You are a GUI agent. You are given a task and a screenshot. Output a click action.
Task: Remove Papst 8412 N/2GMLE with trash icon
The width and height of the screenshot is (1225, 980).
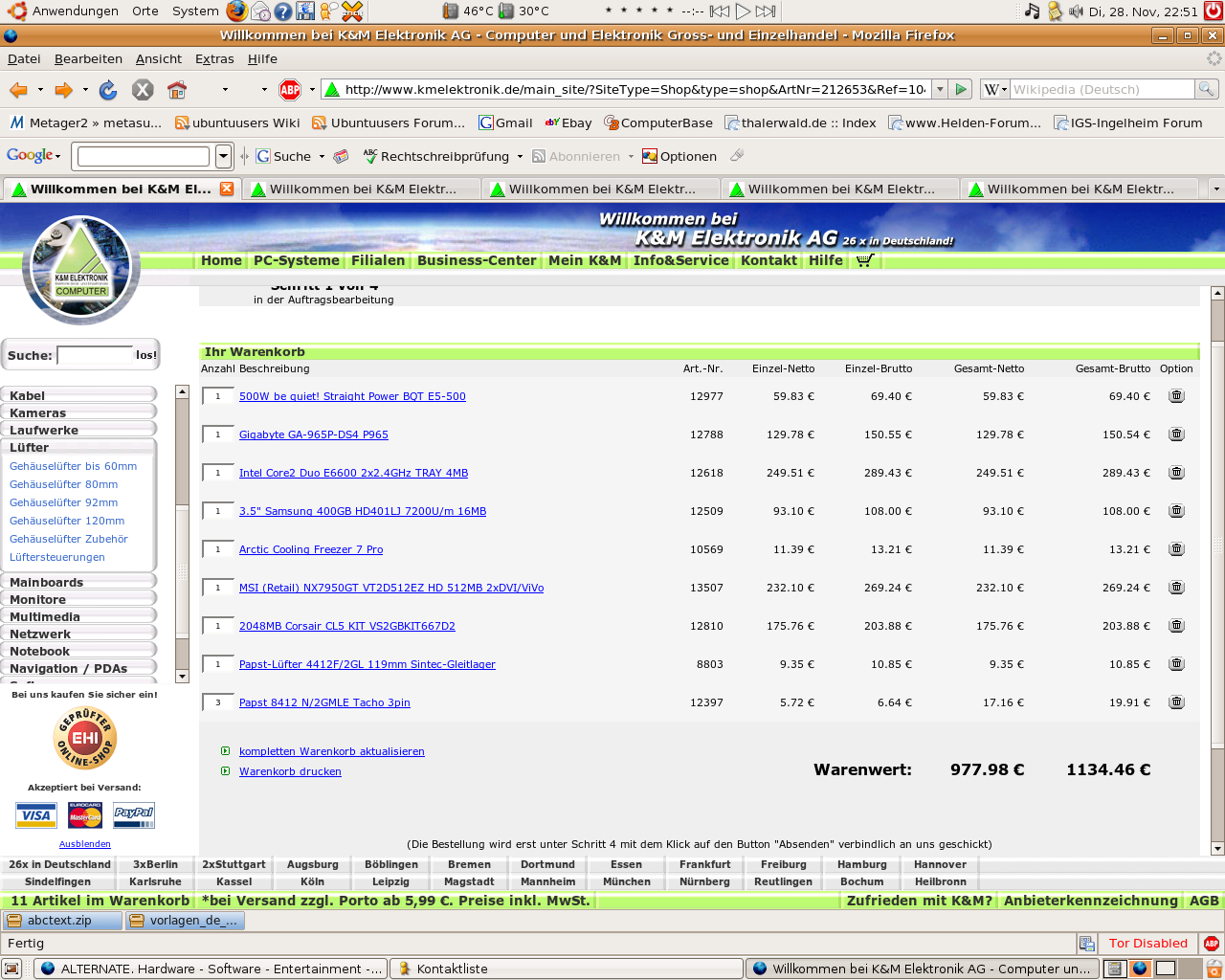[x=1176, y=702]
